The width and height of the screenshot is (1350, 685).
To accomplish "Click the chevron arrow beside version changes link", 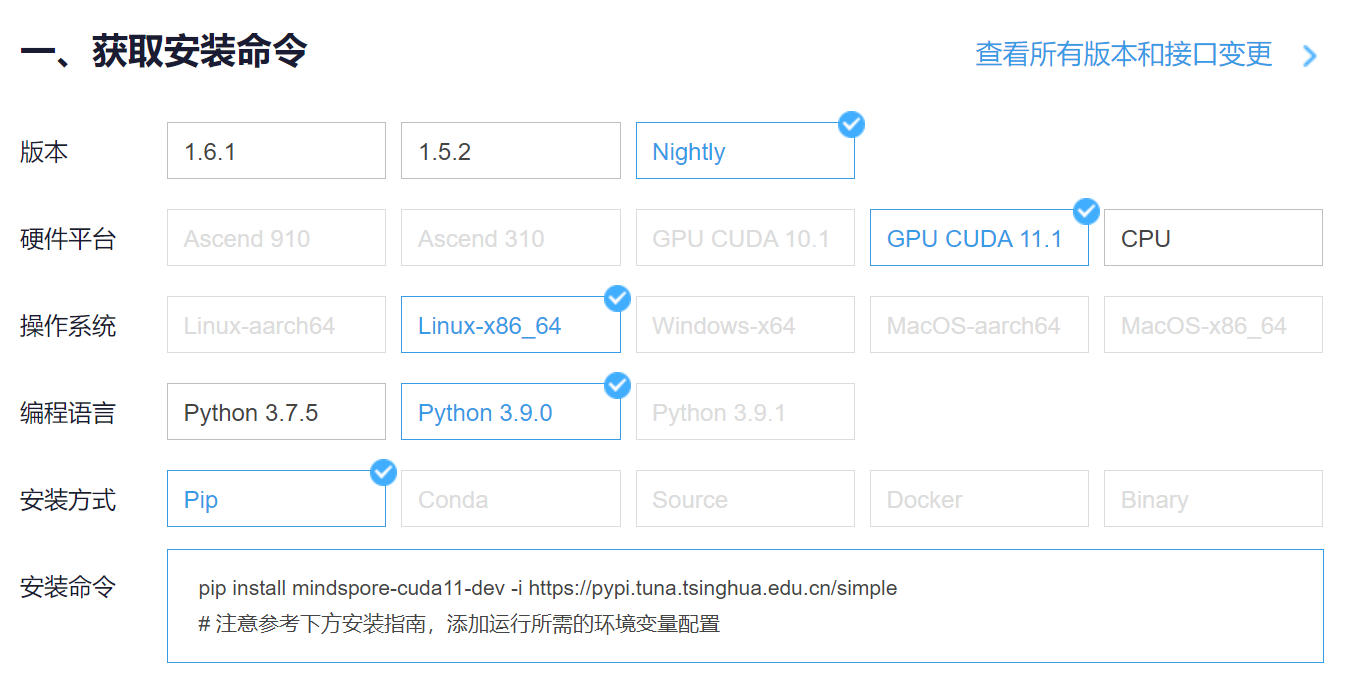I will click(1309, 55).
